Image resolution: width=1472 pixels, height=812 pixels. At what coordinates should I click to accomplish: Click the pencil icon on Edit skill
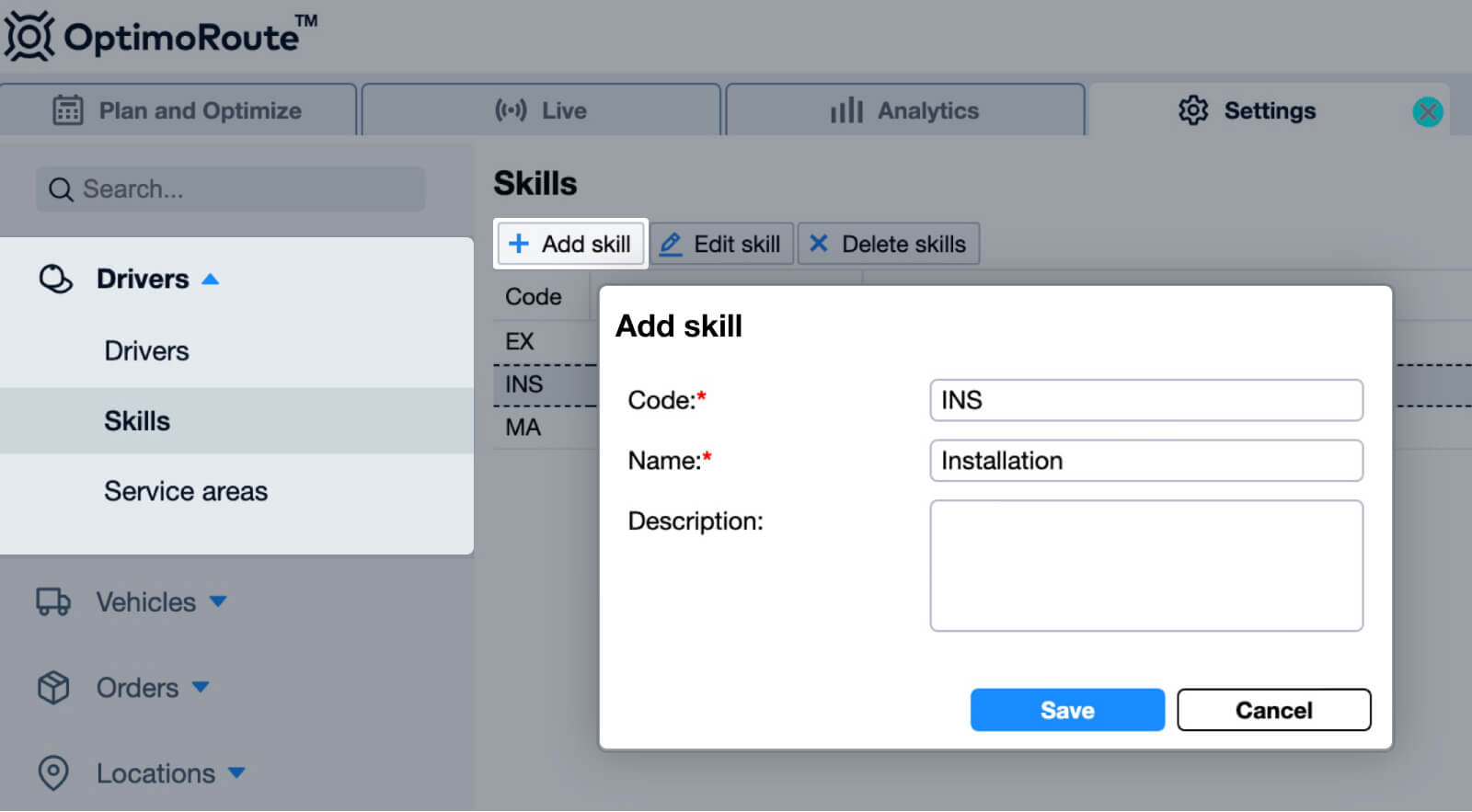pyautogui.click(x=671, y=245)
